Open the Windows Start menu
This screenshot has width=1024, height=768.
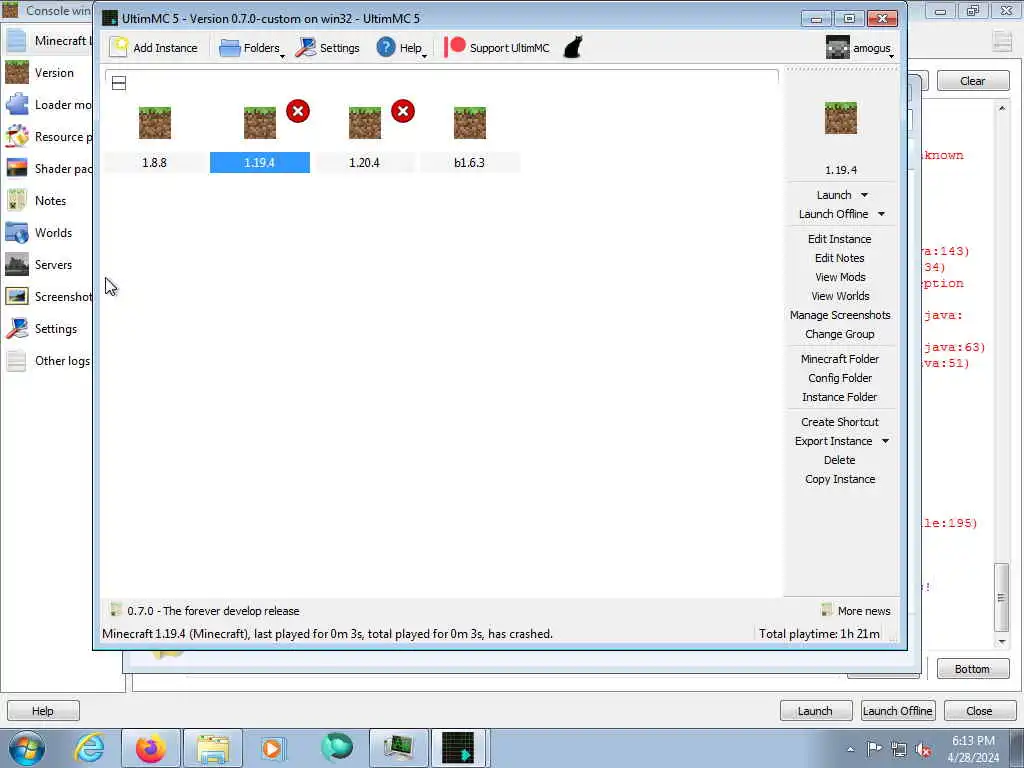[x=26, y=748]
